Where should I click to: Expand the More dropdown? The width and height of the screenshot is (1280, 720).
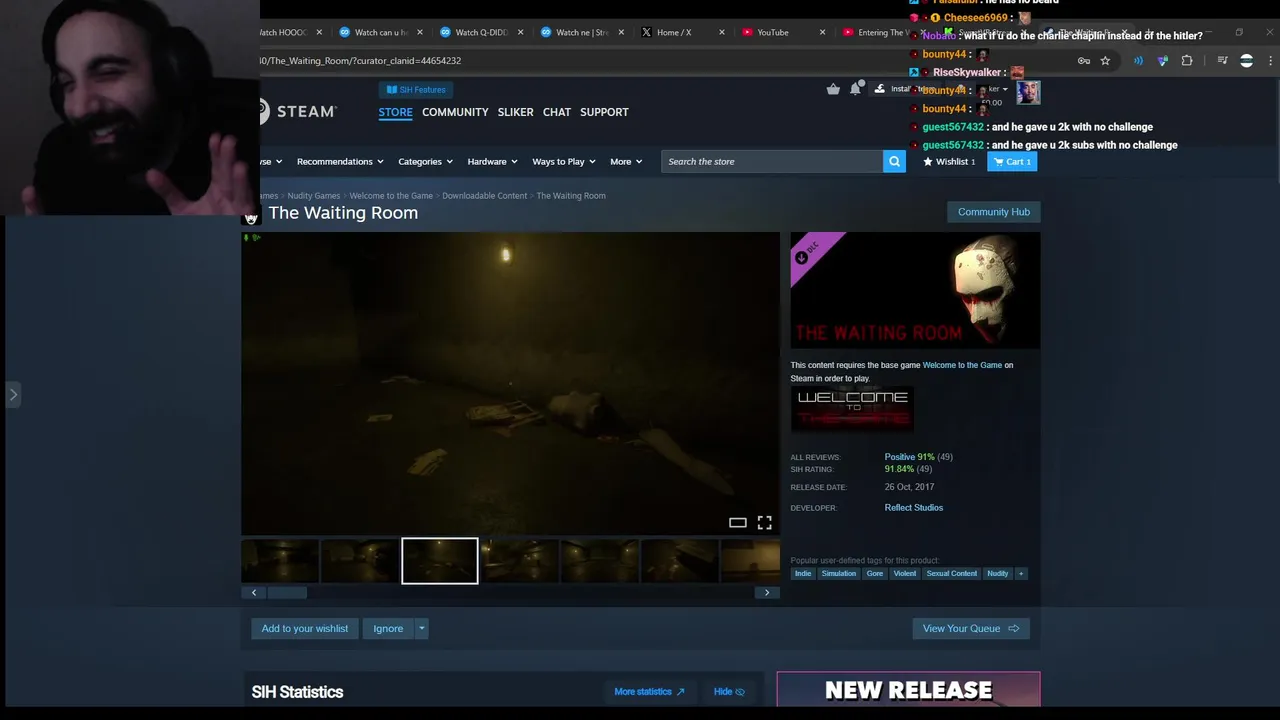(x=626, y=161)
